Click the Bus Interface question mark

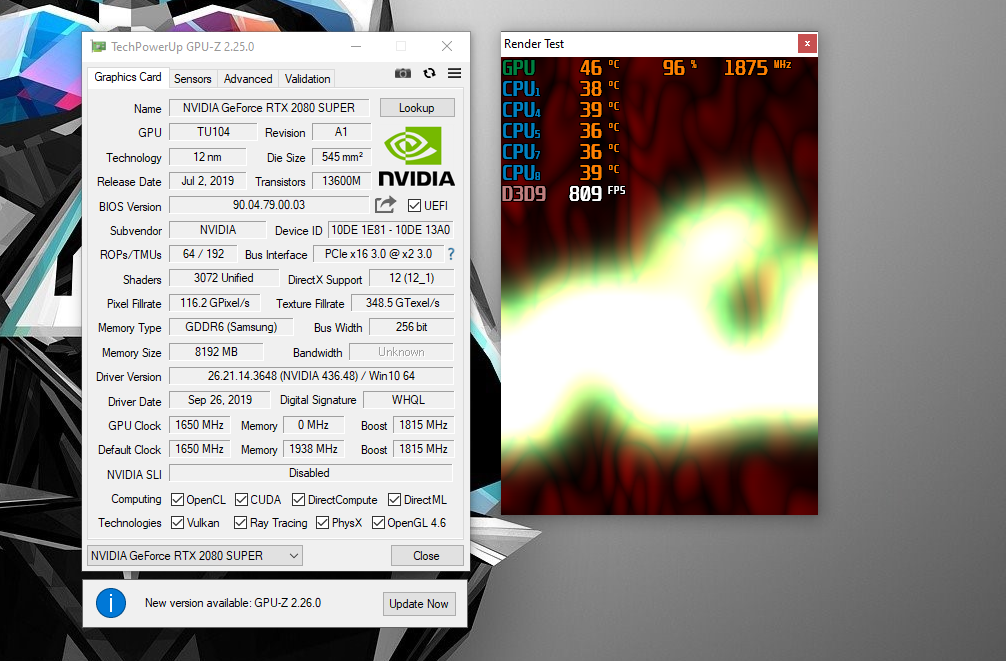(451, 254)
